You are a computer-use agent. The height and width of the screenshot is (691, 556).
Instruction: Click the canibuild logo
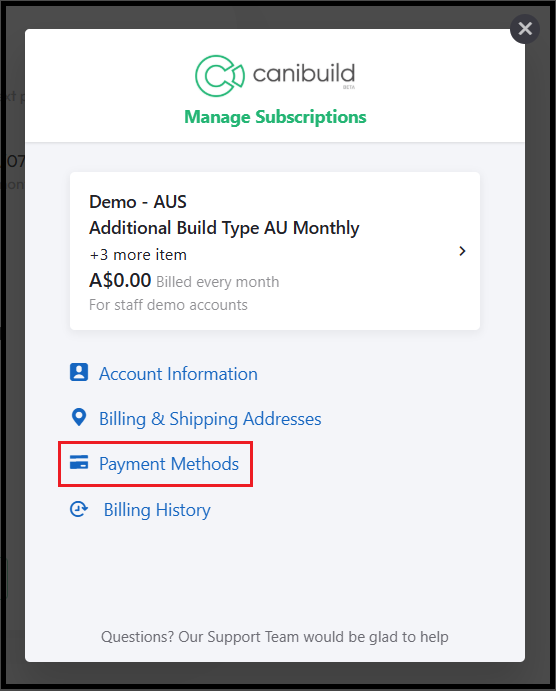pos(275,75)
